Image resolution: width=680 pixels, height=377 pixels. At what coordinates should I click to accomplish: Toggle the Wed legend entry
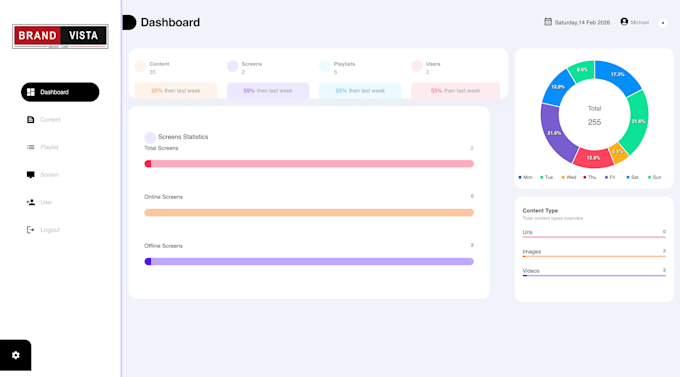click(x=569, y=177)
